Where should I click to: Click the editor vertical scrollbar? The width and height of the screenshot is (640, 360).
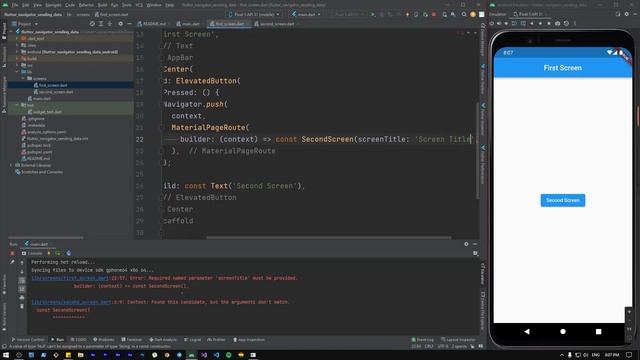coord(477,151)
